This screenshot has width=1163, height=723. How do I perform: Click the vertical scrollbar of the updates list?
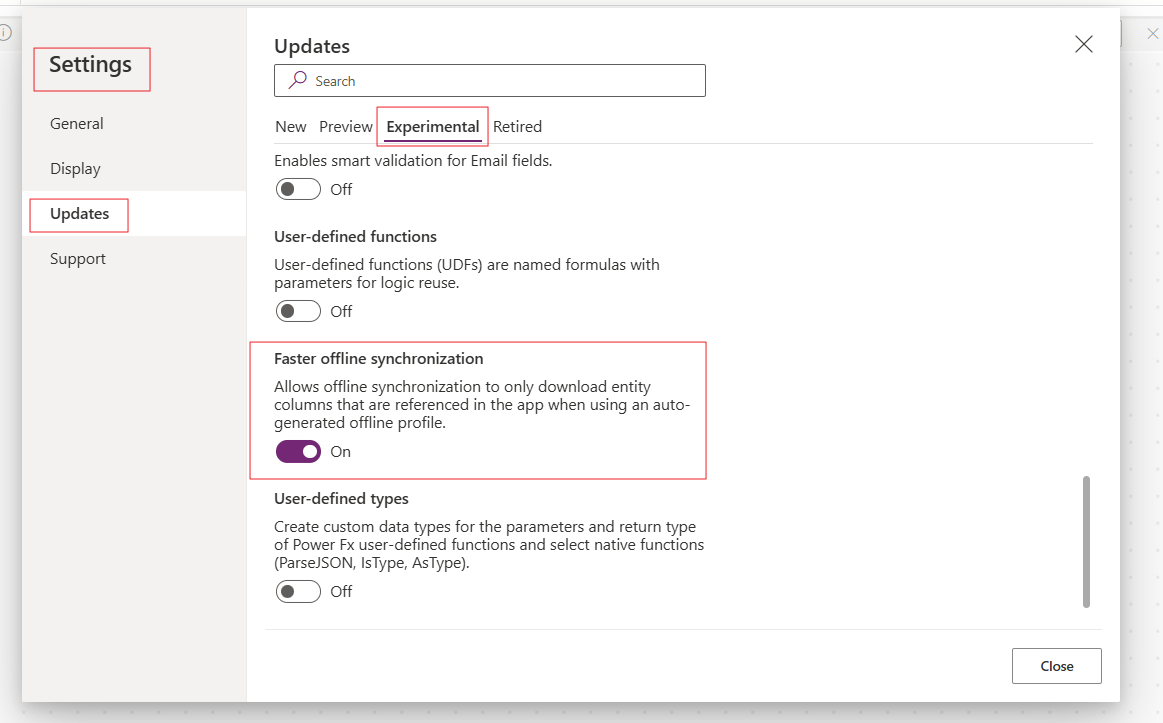tap(1087, 540)
